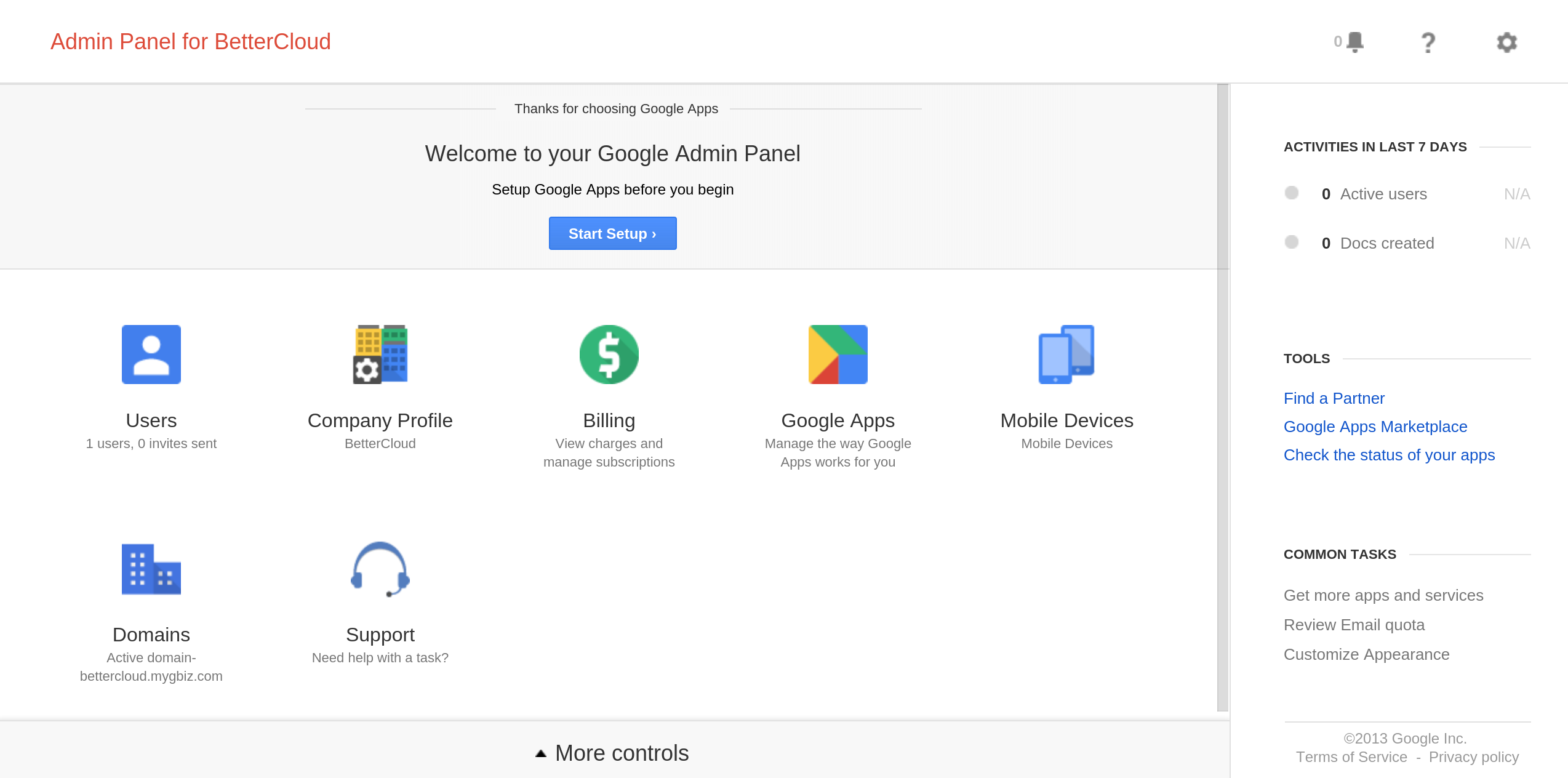Click the bettercloud.mygbiz.com domain text
1568x778 pixels.
point(151,676)
